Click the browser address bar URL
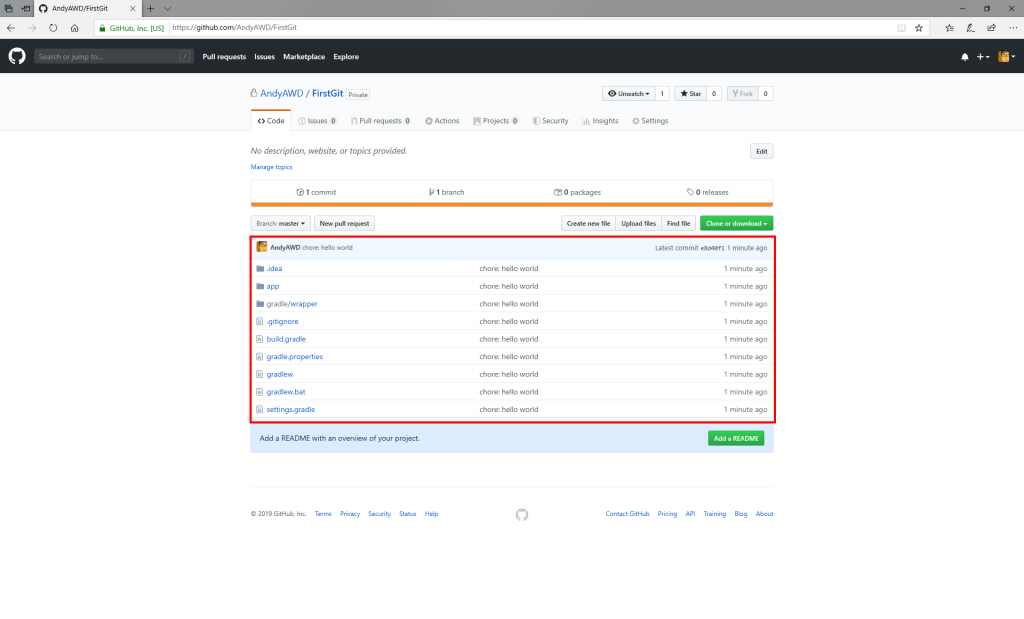 click(x=234, y=27)
